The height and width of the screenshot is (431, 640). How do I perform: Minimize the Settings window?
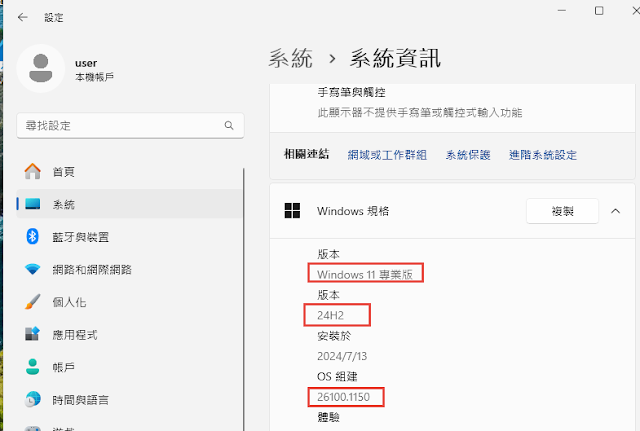click(x=562, y=11)
